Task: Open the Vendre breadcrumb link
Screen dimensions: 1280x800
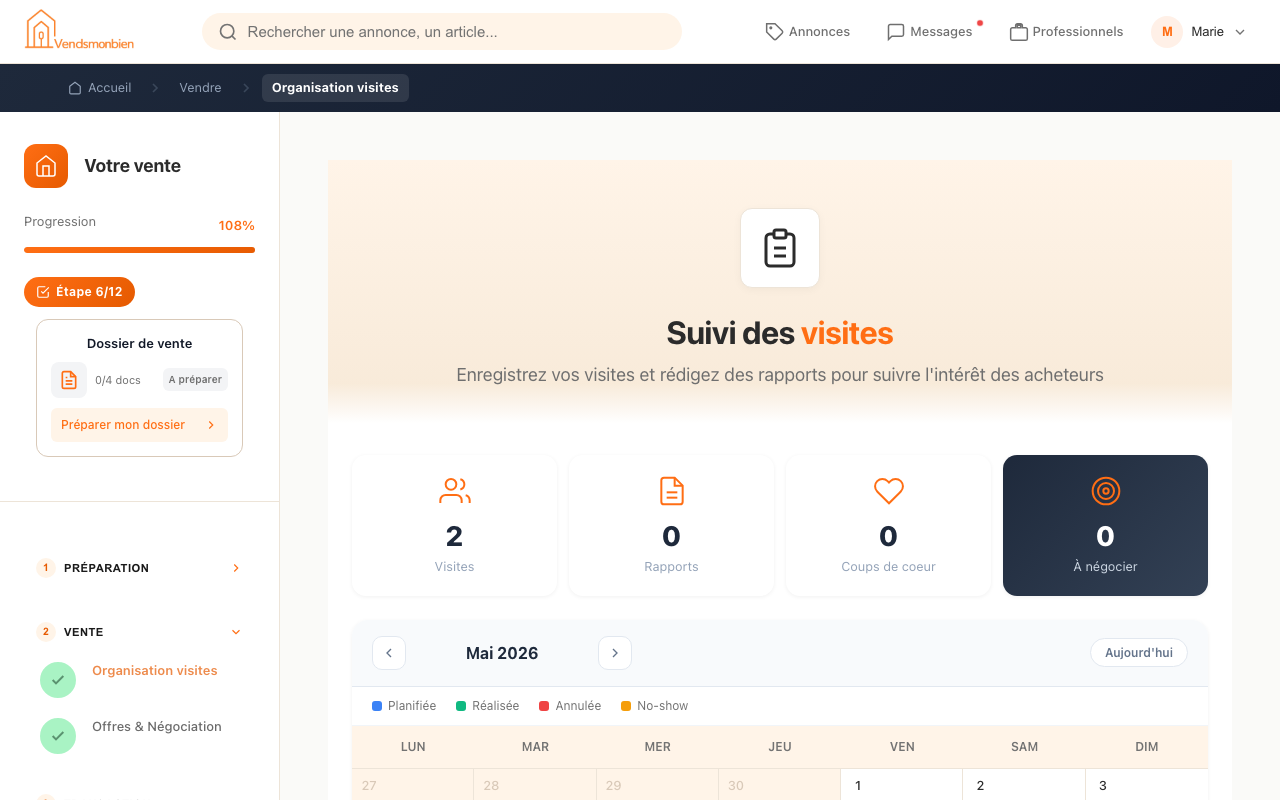Action: tap(200, 88)
